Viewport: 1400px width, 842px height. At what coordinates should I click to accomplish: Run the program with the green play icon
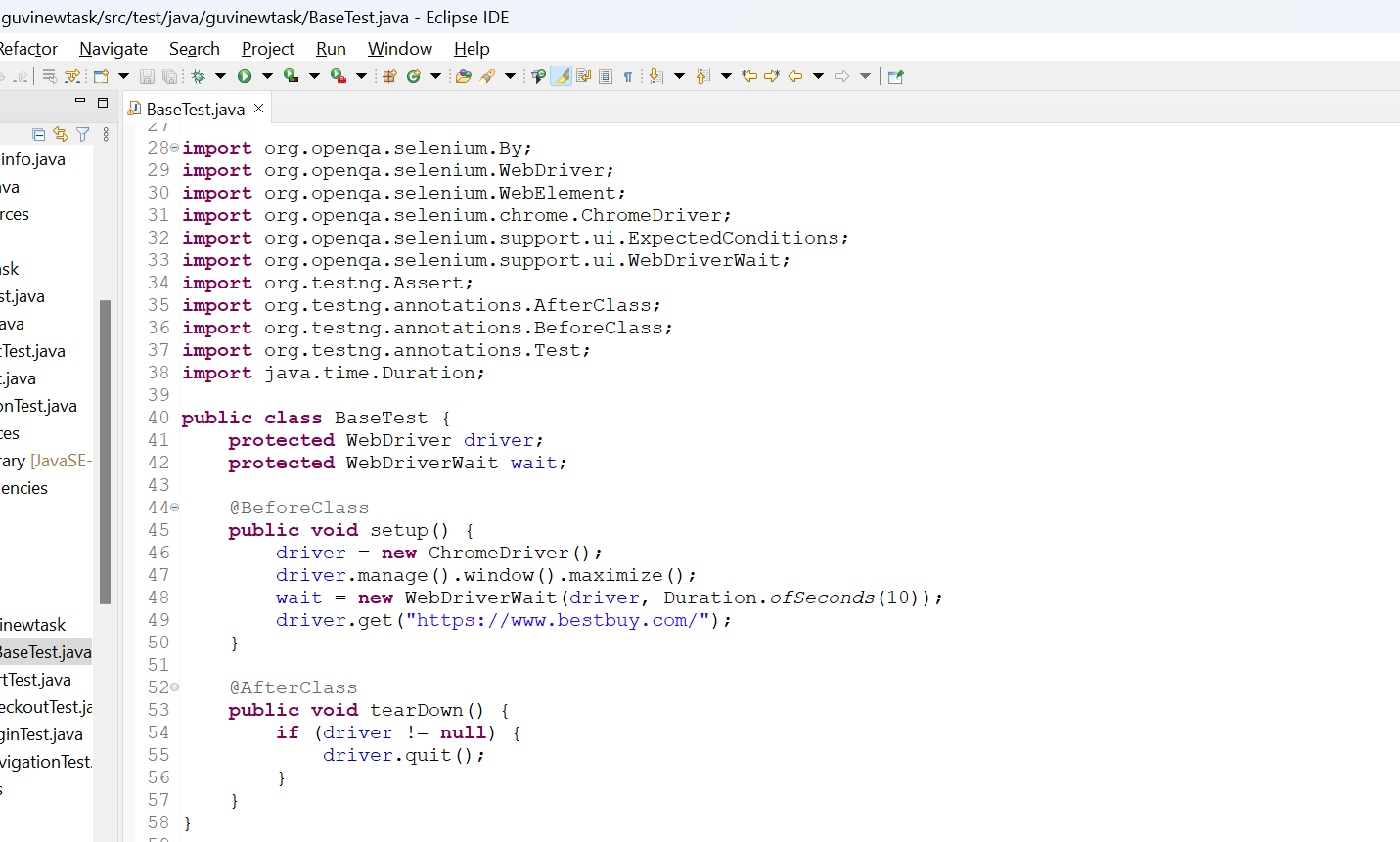(245, 76)
